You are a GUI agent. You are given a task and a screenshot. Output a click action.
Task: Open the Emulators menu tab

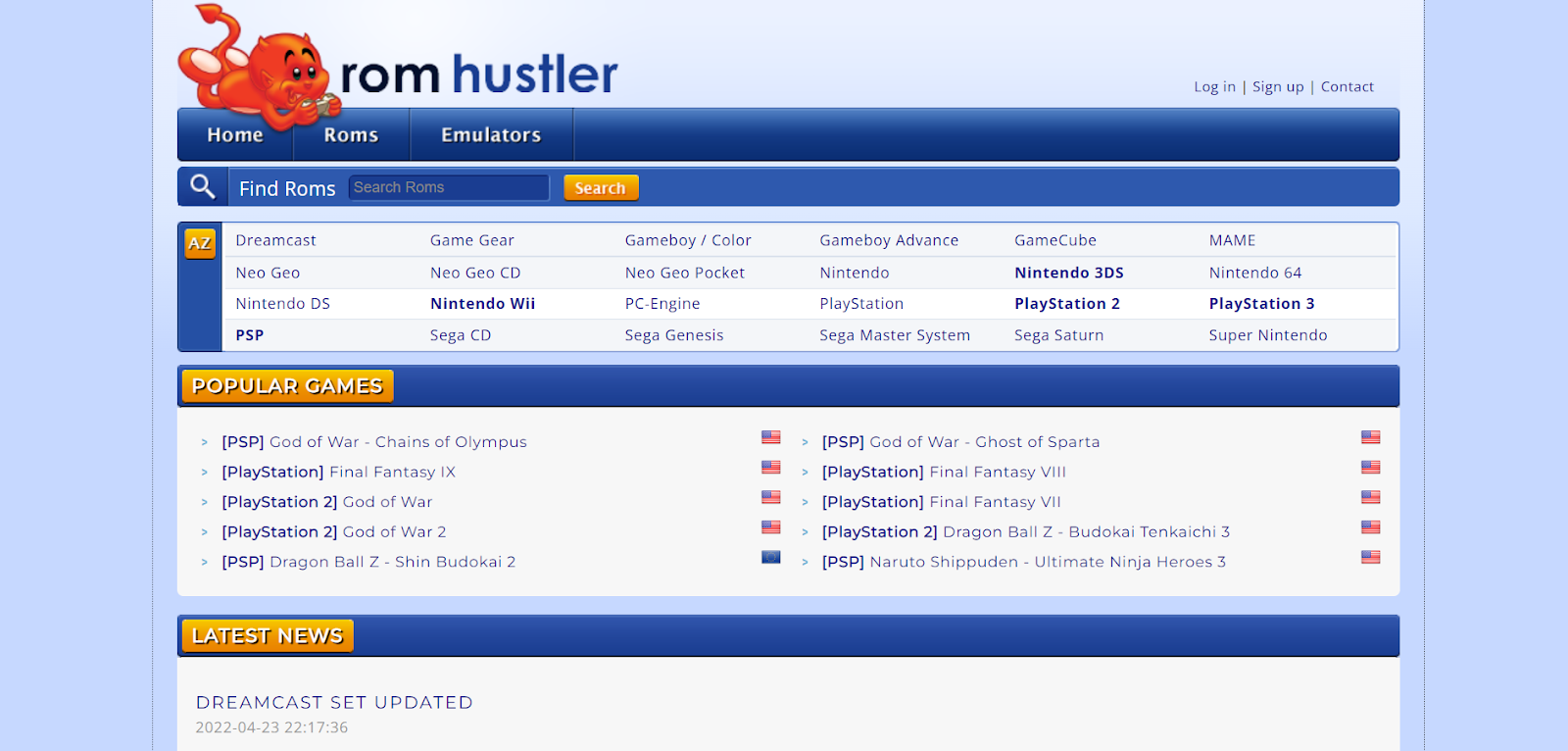pyautogui.click(x=491, y=135)
